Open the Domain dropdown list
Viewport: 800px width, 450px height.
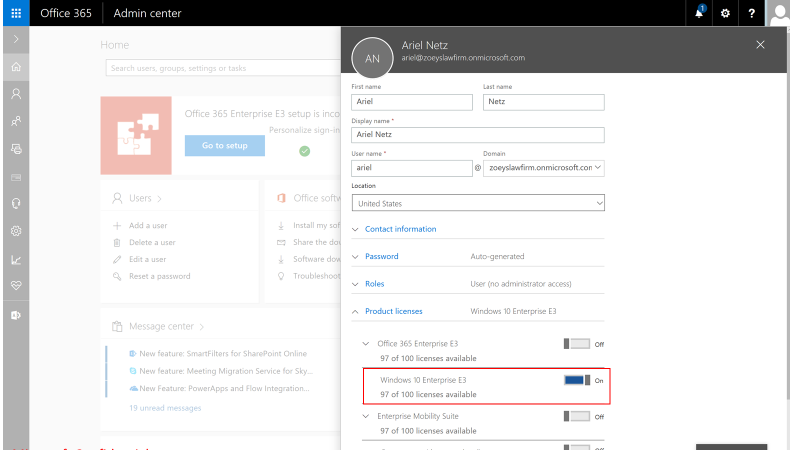pyautogui.click(x=544, y=168)
